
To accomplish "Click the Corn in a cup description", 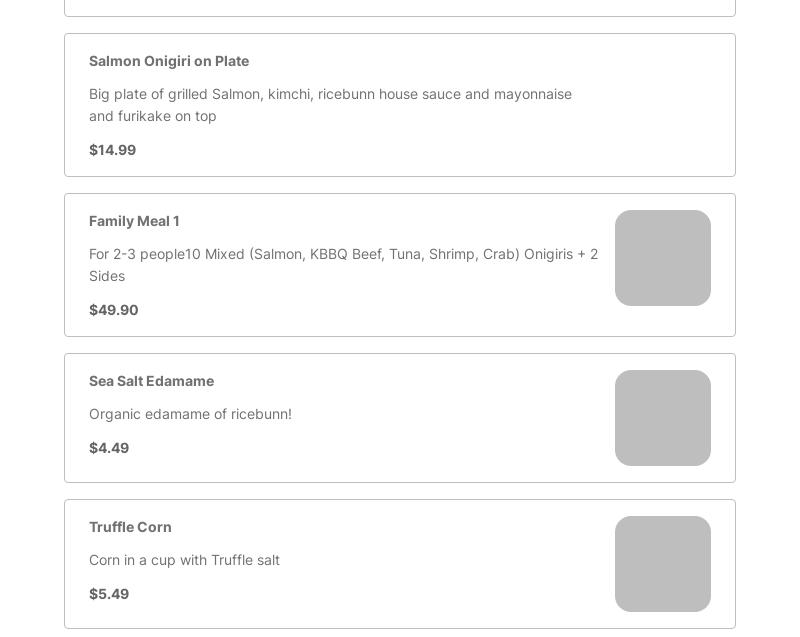I will tap(184, 560).
